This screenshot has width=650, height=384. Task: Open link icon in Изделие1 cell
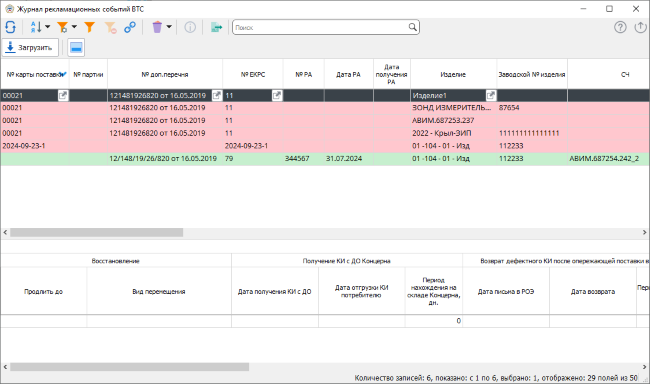coord(491,95)
